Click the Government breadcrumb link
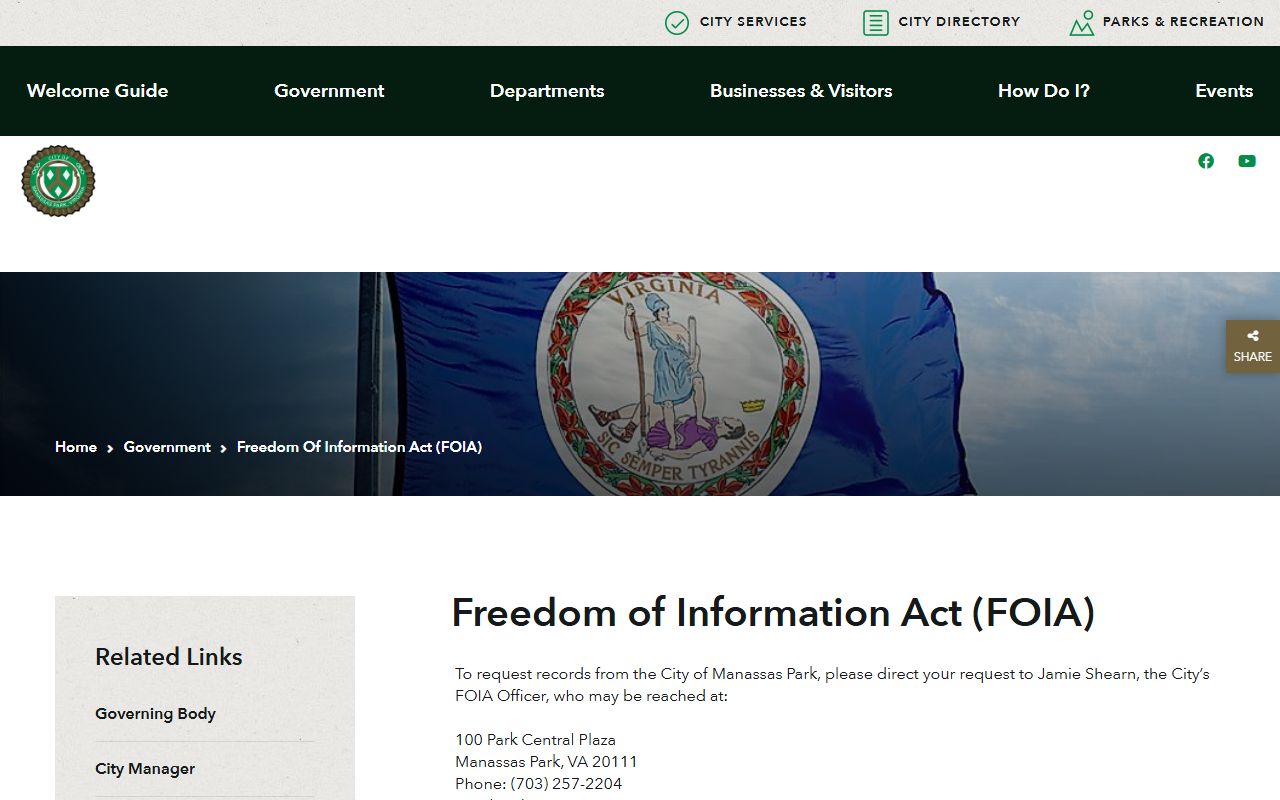1280x800 pixels. (167, 447)
